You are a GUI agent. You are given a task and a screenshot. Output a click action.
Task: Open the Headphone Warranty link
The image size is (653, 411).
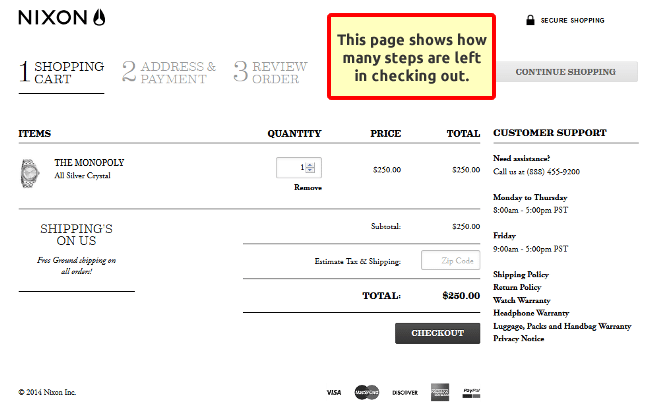[x=531, y=313]
